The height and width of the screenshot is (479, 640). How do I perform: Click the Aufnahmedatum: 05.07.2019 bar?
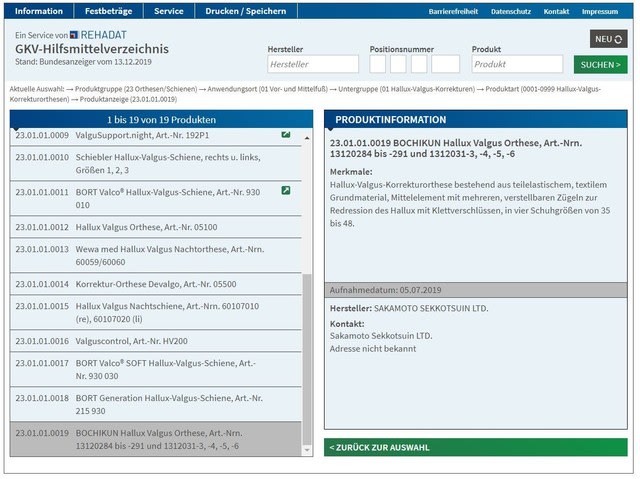coord(476,290)
